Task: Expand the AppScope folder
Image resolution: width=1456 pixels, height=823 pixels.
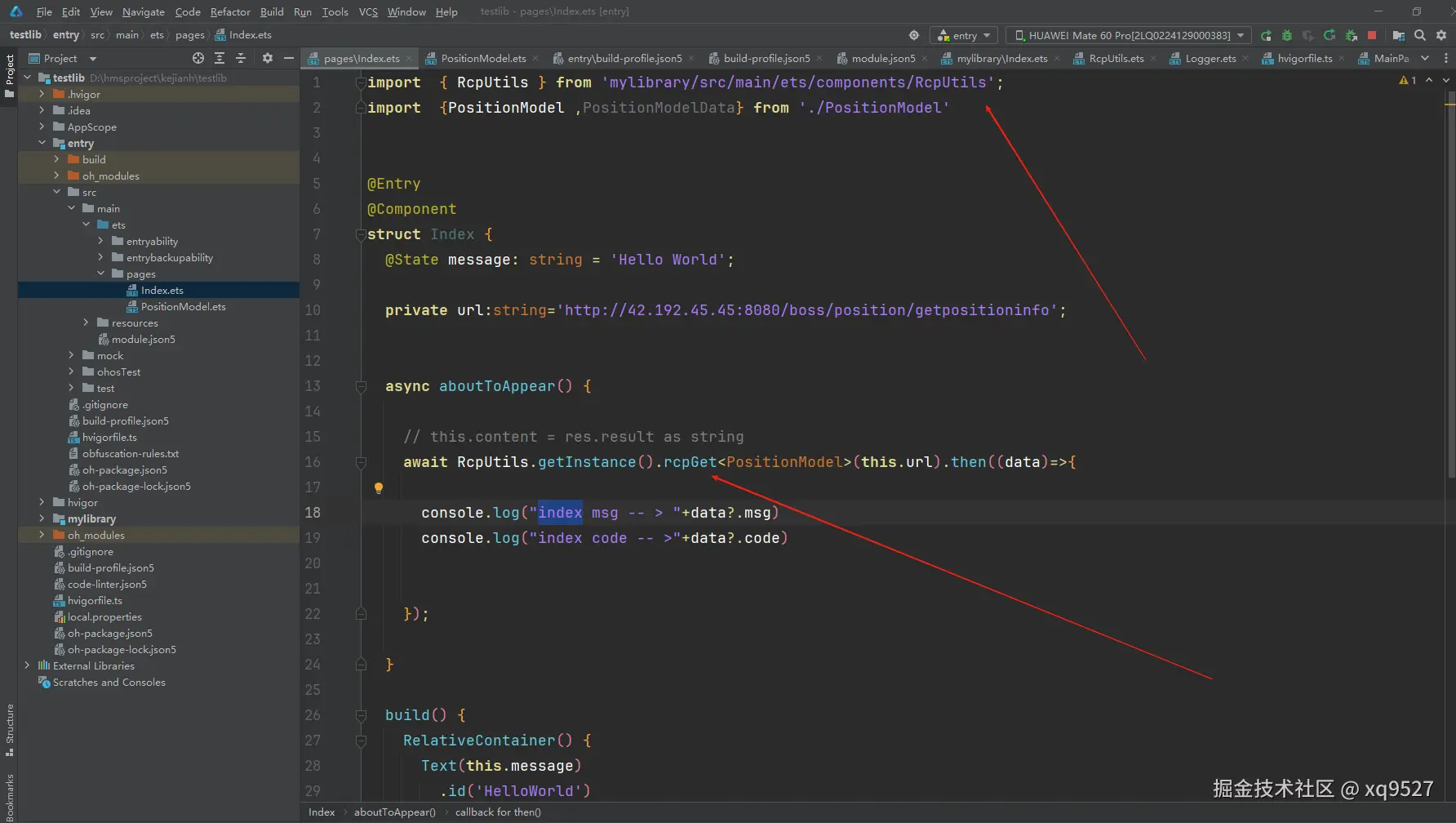Action: pyautogui.click(x=42, y=127)
